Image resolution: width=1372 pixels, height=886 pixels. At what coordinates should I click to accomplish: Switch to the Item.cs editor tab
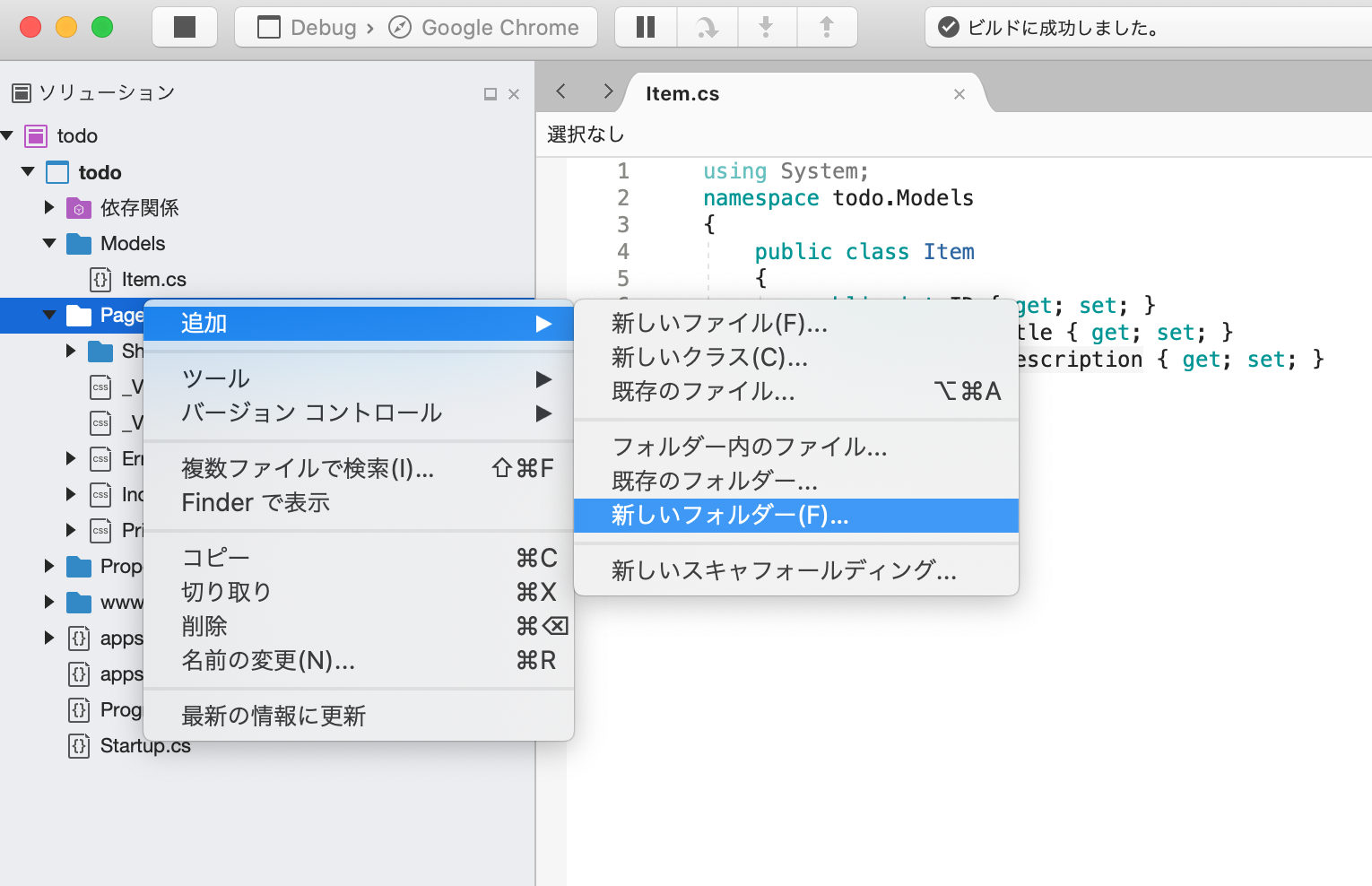click(x=682, y=94)
